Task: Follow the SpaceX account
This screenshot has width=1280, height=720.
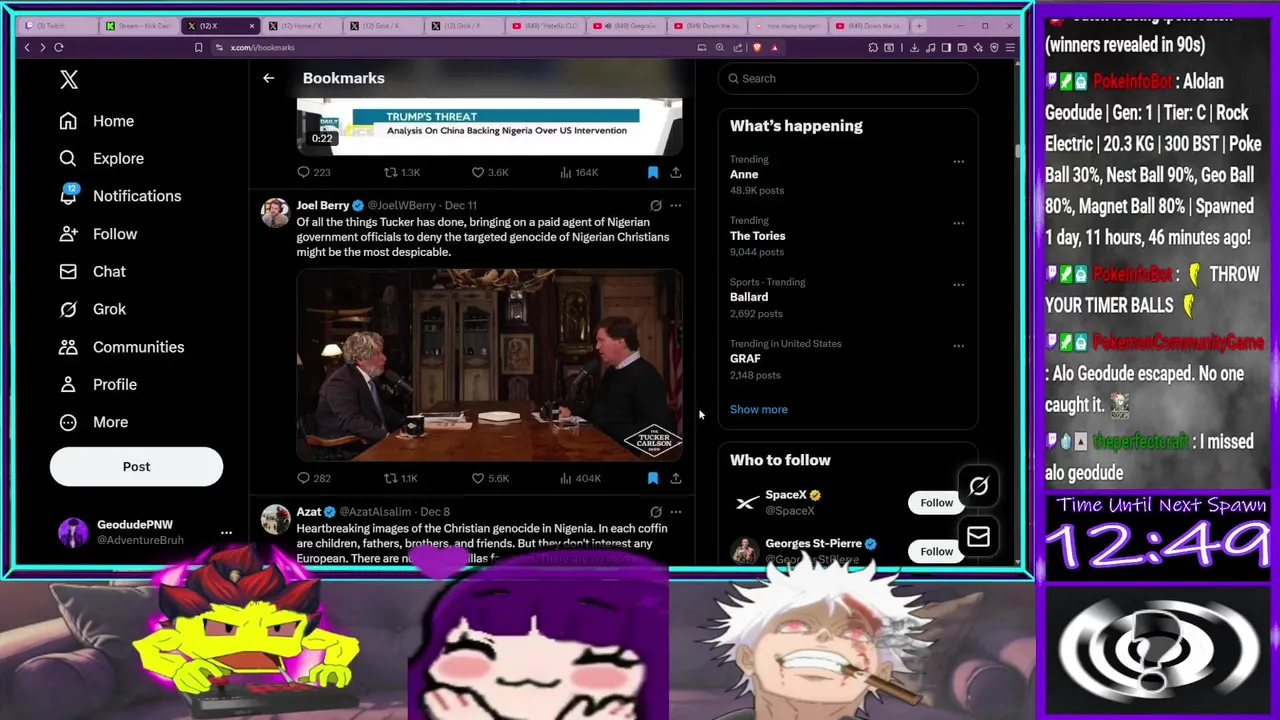Action: [x=936, y=503]
